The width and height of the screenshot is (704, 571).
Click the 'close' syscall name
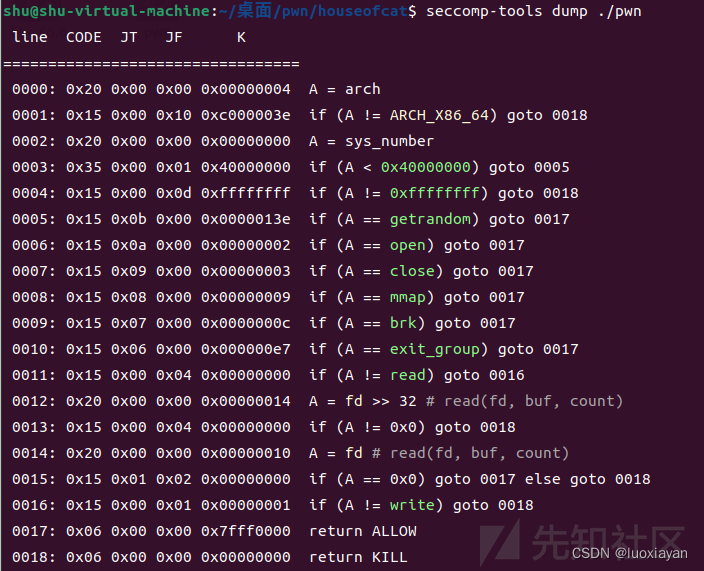(x=412, y=271)
